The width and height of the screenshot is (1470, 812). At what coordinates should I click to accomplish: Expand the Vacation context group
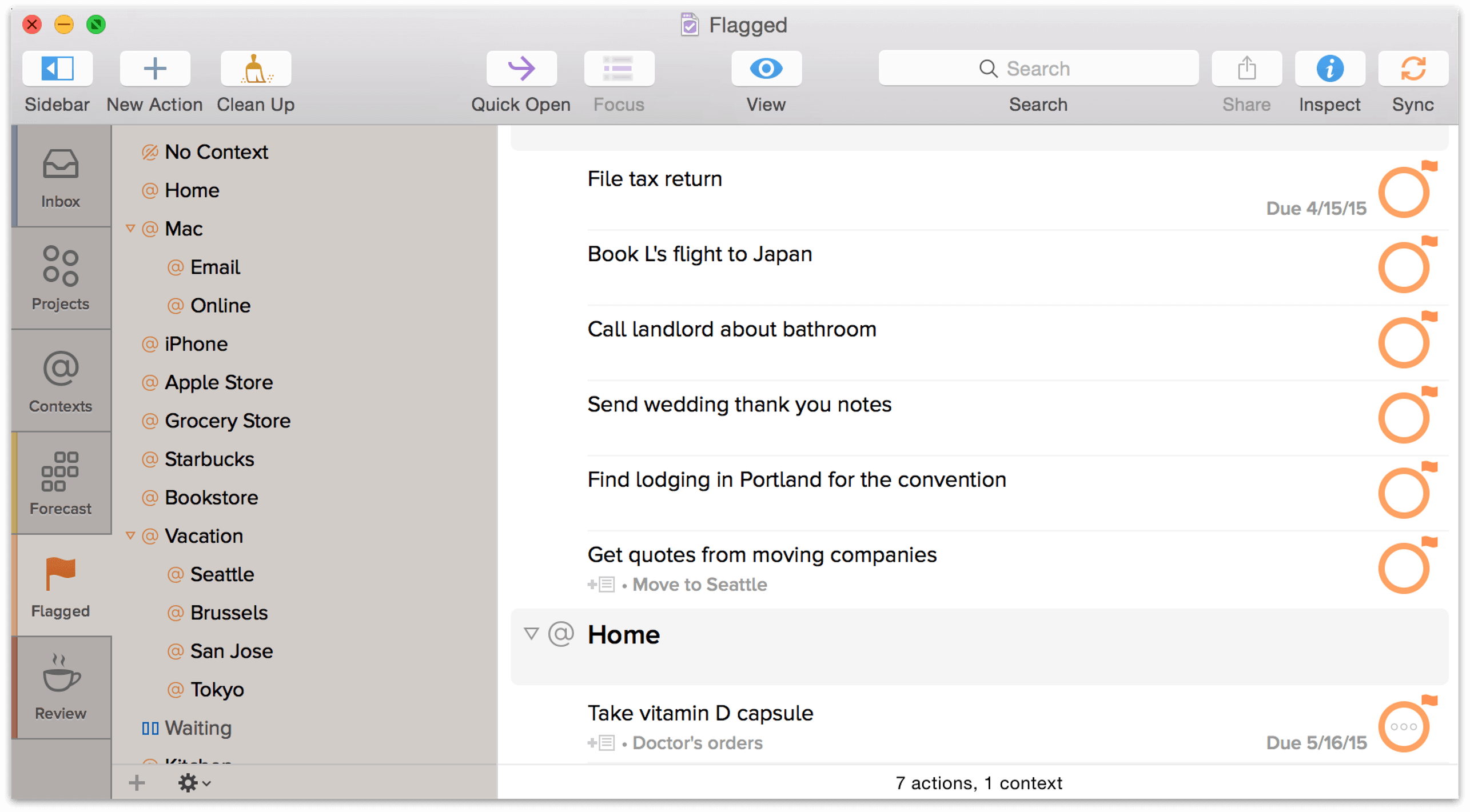pyautogui.click(x=129, y=535)
